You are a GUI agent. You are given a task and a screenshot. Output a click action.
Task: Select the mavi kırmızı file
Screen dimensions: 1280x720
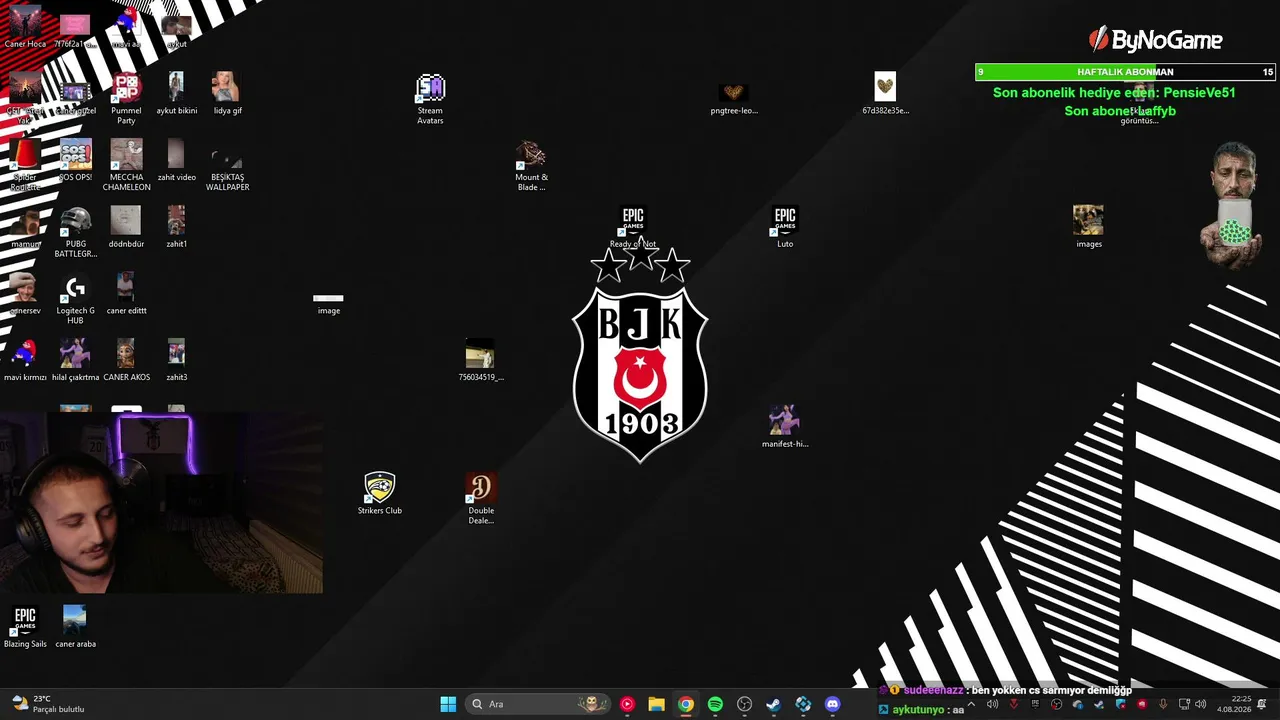pyautogui.click(x=25, y=361)
